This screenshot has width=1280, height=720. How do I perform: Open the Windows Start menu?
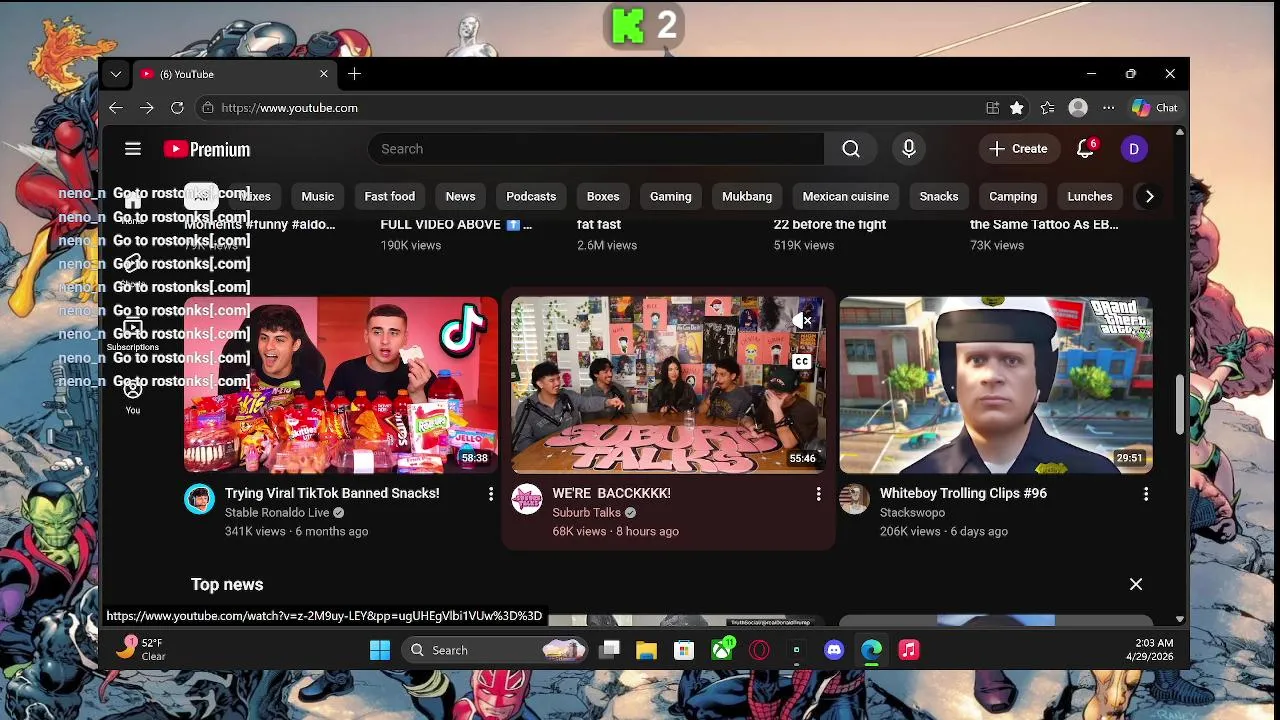380,650
